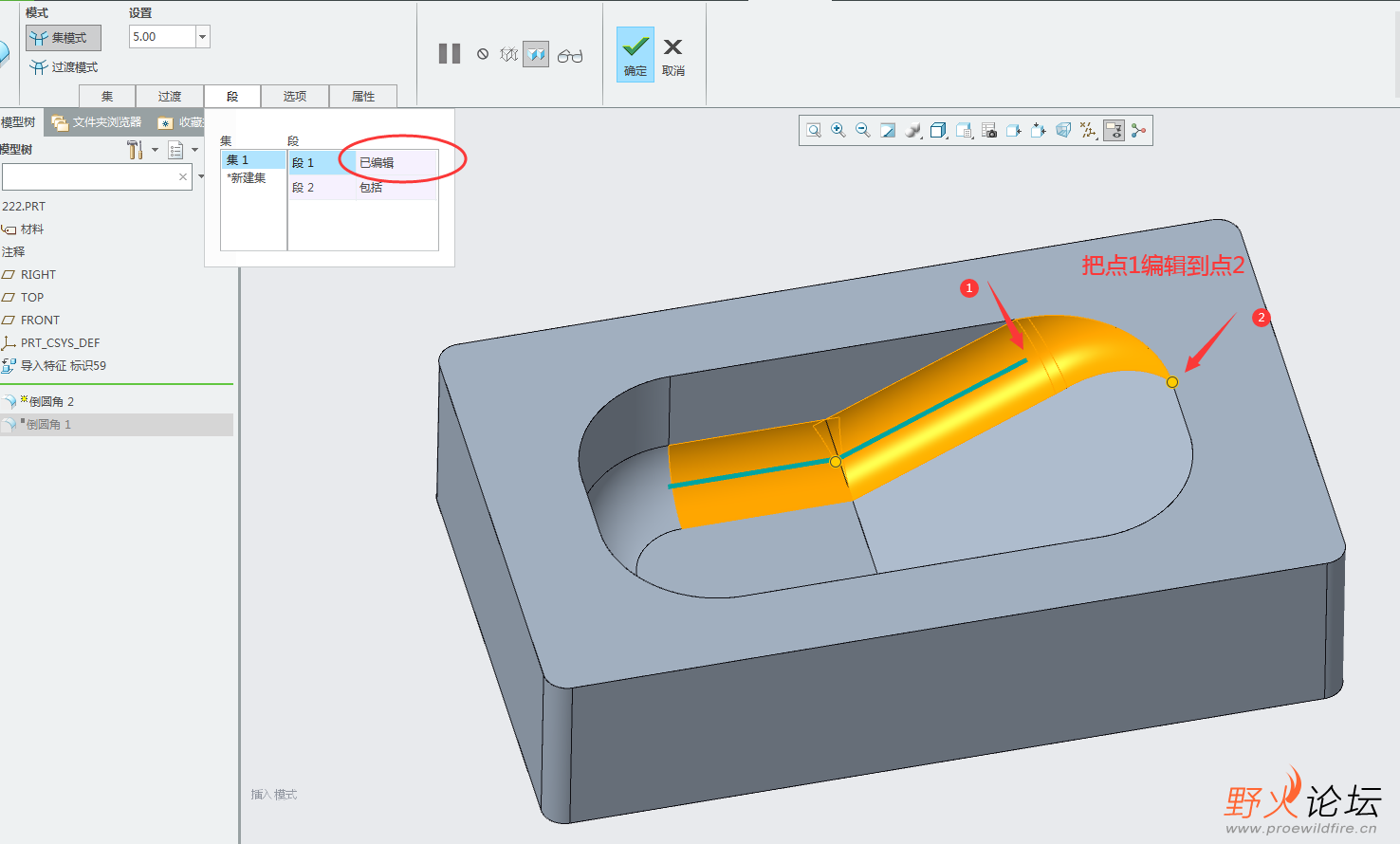Select 注释 in the model tree
Screen dimensions: 1400x844
13,252
